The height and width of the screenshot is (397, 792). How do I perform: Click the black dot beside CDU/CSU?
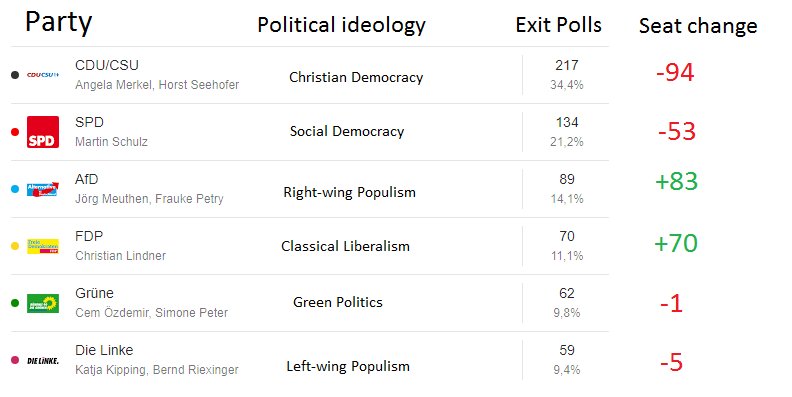[x=15, y=75]
